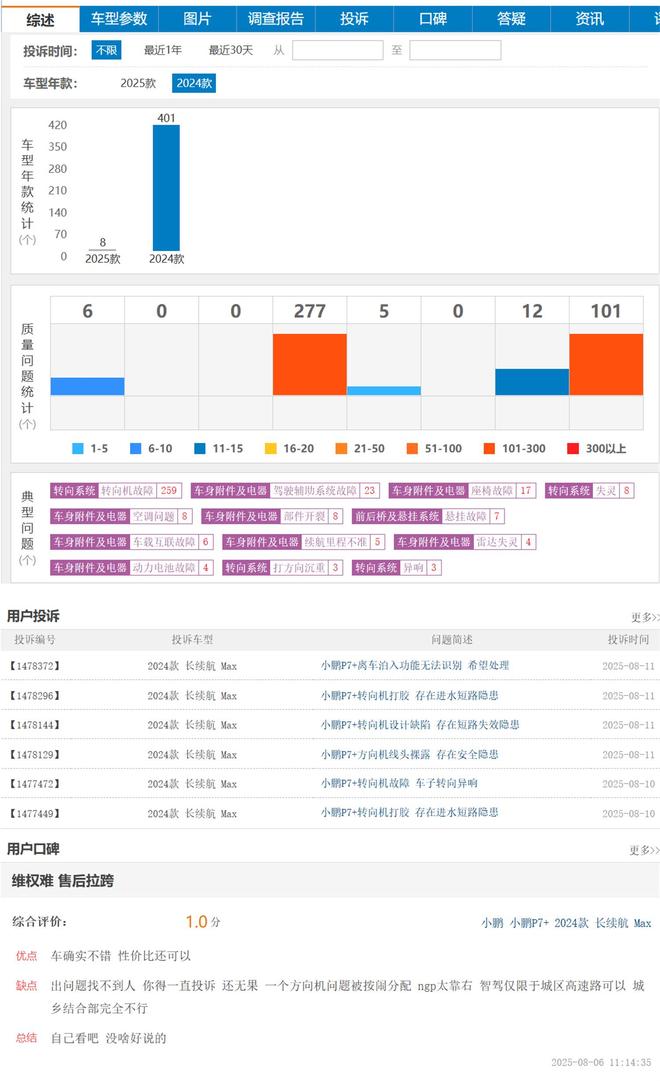660x1081 pixels.
Task: Click the 21-50 legend color swatch
Action: tap(341, 449)
